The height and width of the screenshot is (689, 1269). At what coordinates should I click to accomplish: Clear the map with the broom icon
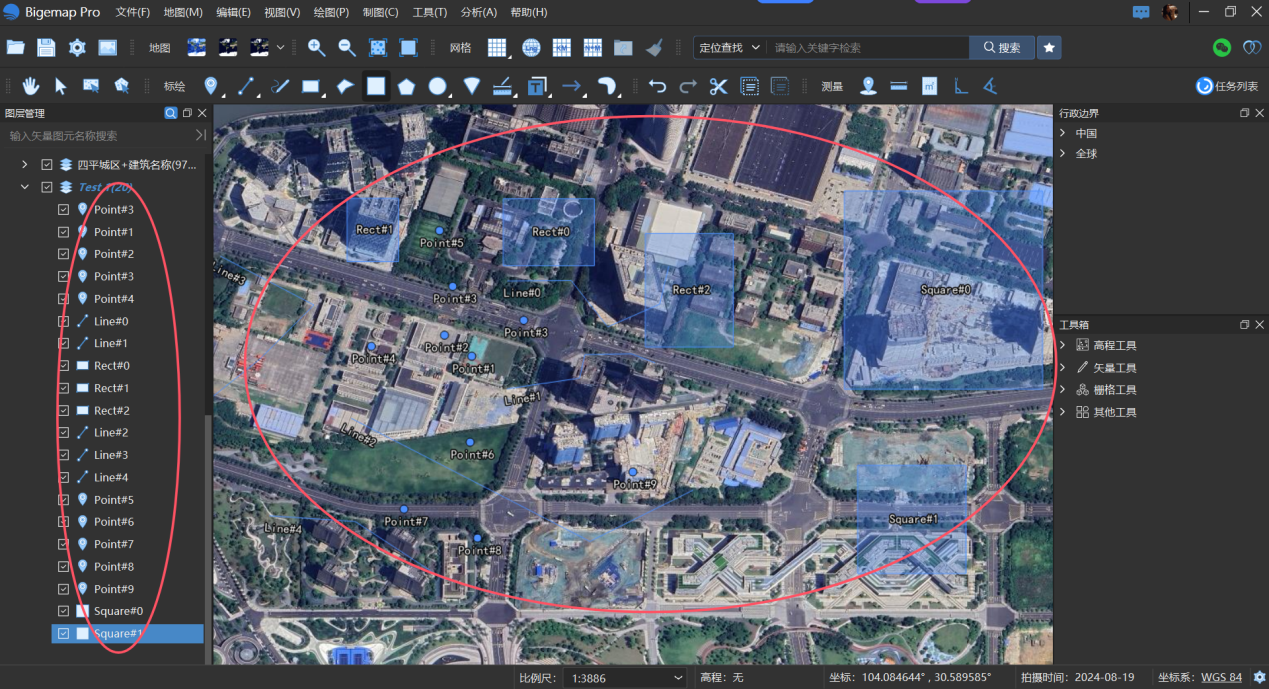[654, 47]
